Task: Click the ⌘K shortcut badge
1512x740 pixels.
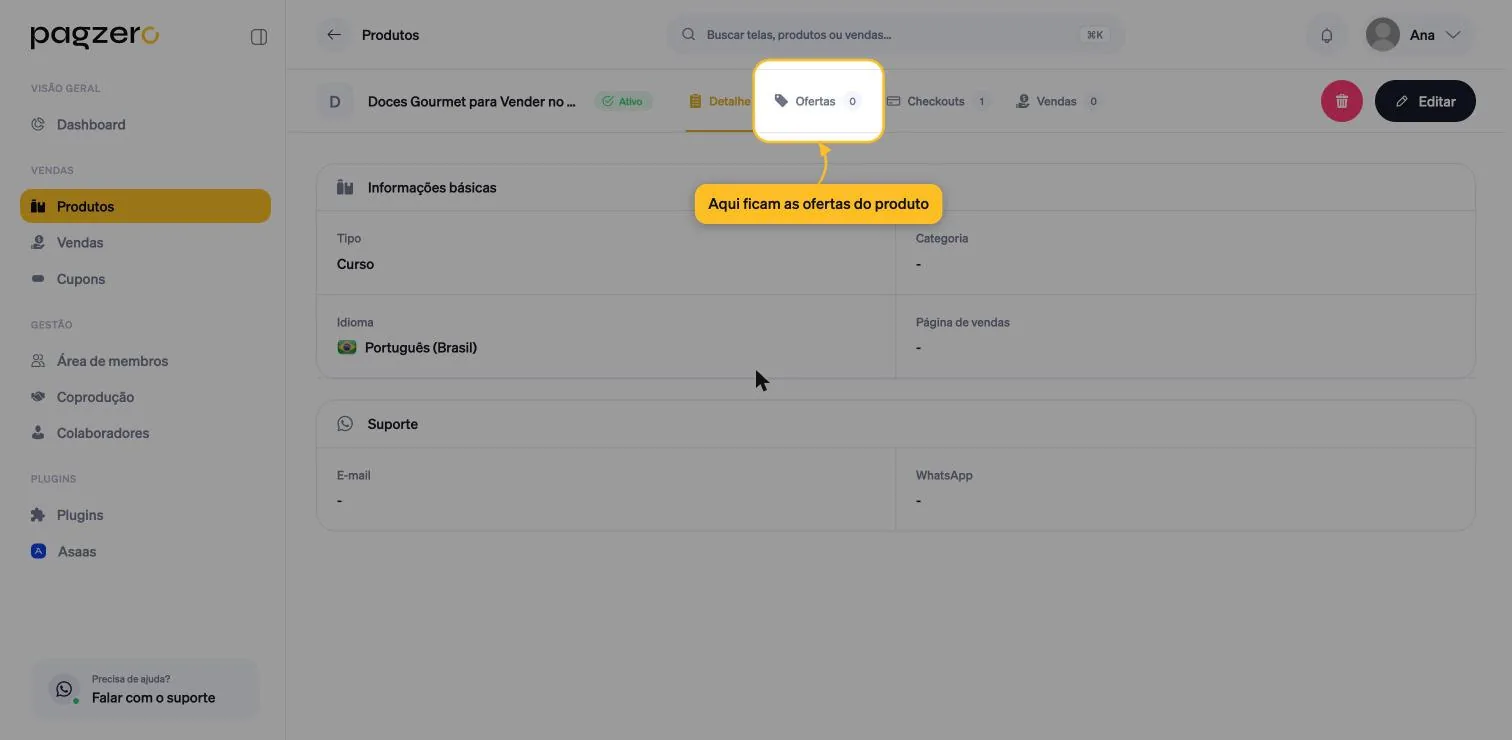Action: point(1095,35)
